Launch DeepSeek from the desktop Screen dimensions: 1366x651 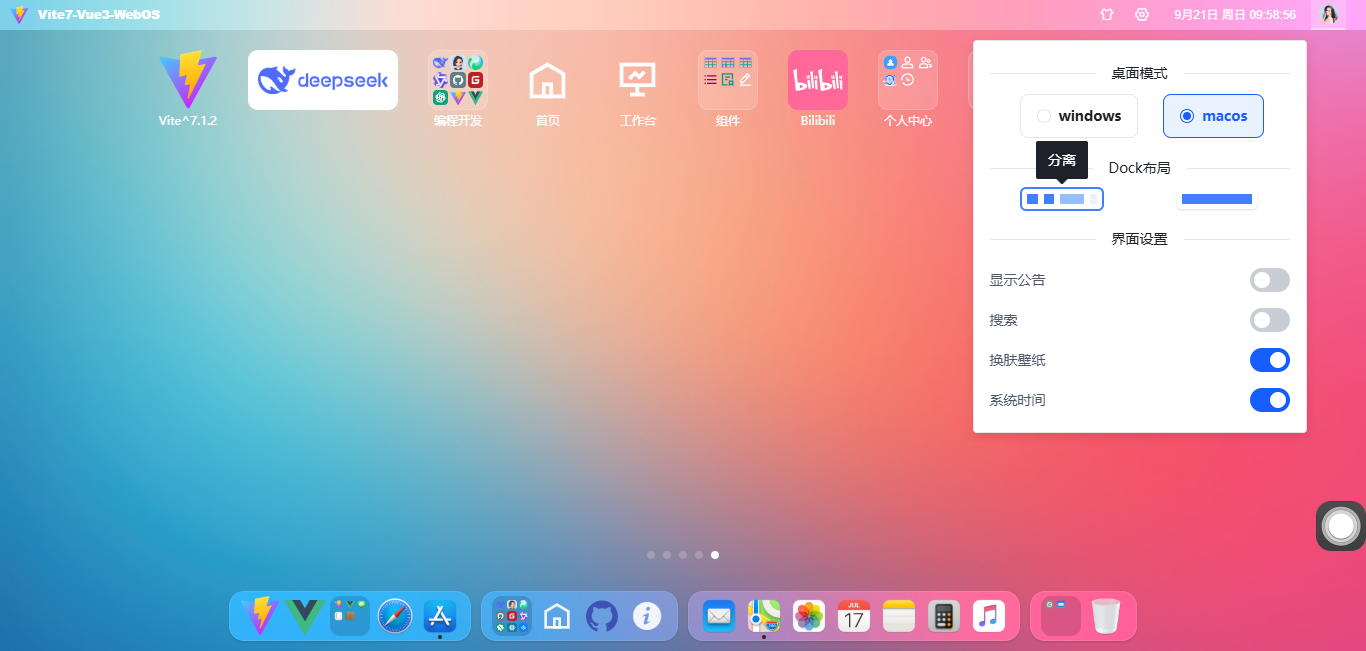click(322, 80)
